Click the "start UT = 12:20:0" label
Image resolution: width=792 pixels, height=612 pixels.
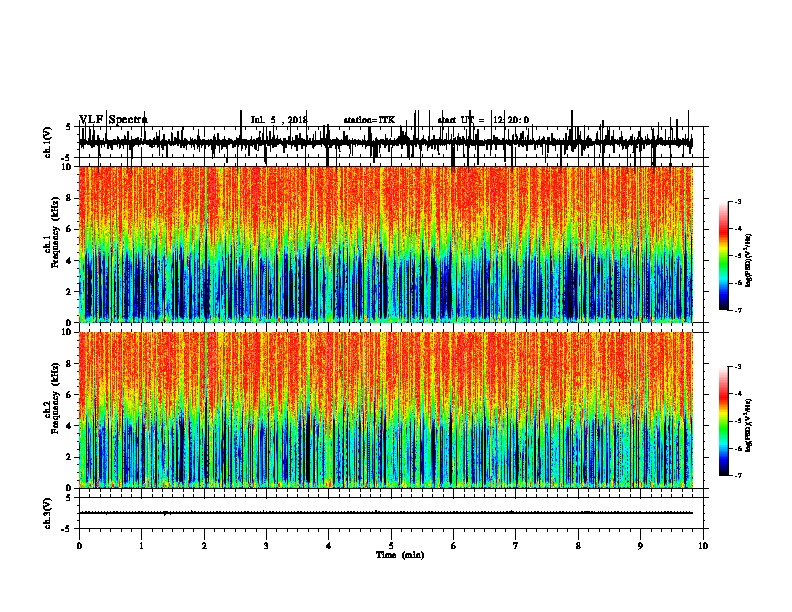[x=483, y=120]
